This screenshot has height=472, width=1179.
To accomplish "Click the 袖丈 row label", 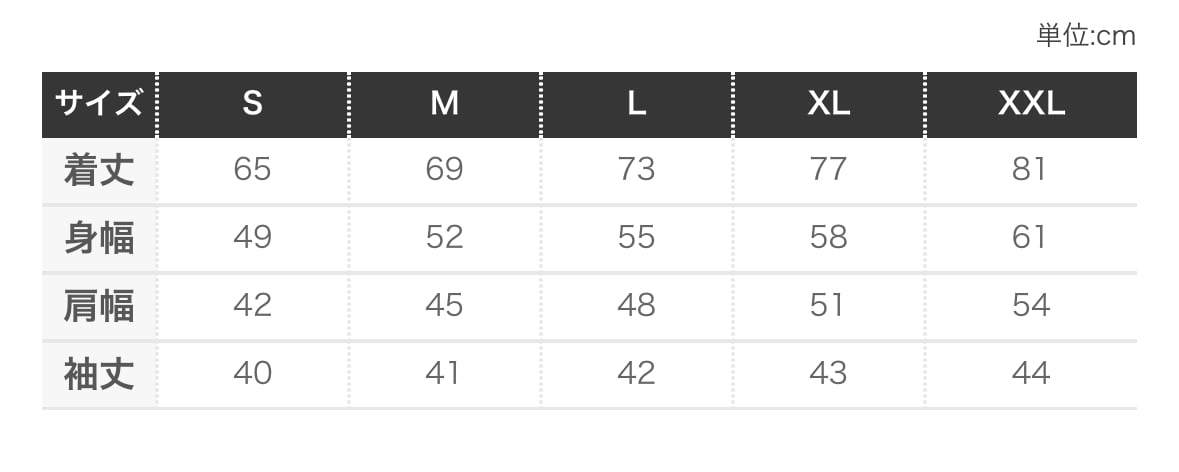I will 98,374.
